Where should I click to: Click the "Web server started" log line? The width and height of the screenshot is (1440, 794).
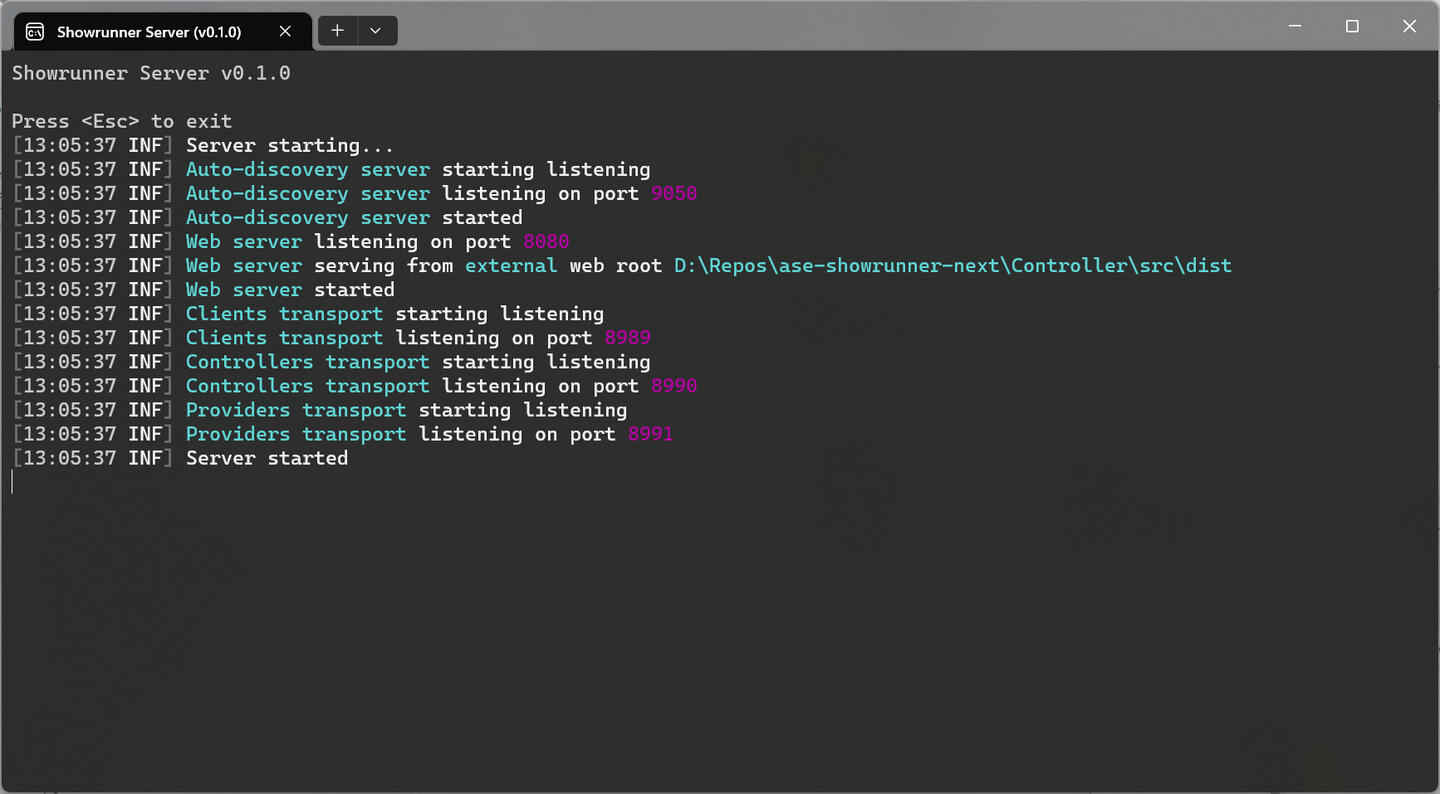tap(290, 290)
